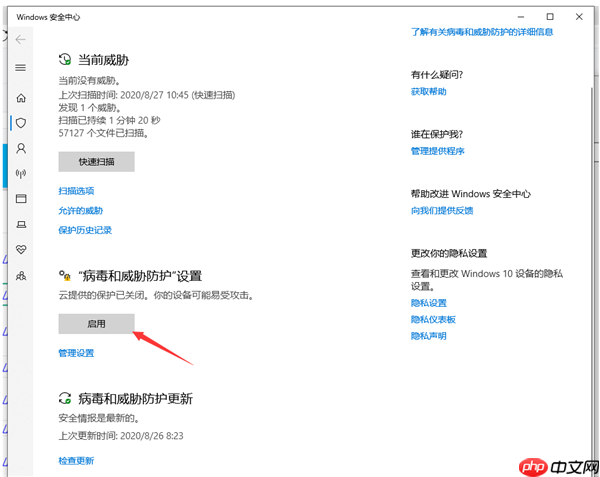
Task: Open Family options people icon
Action: coord(21,275)
